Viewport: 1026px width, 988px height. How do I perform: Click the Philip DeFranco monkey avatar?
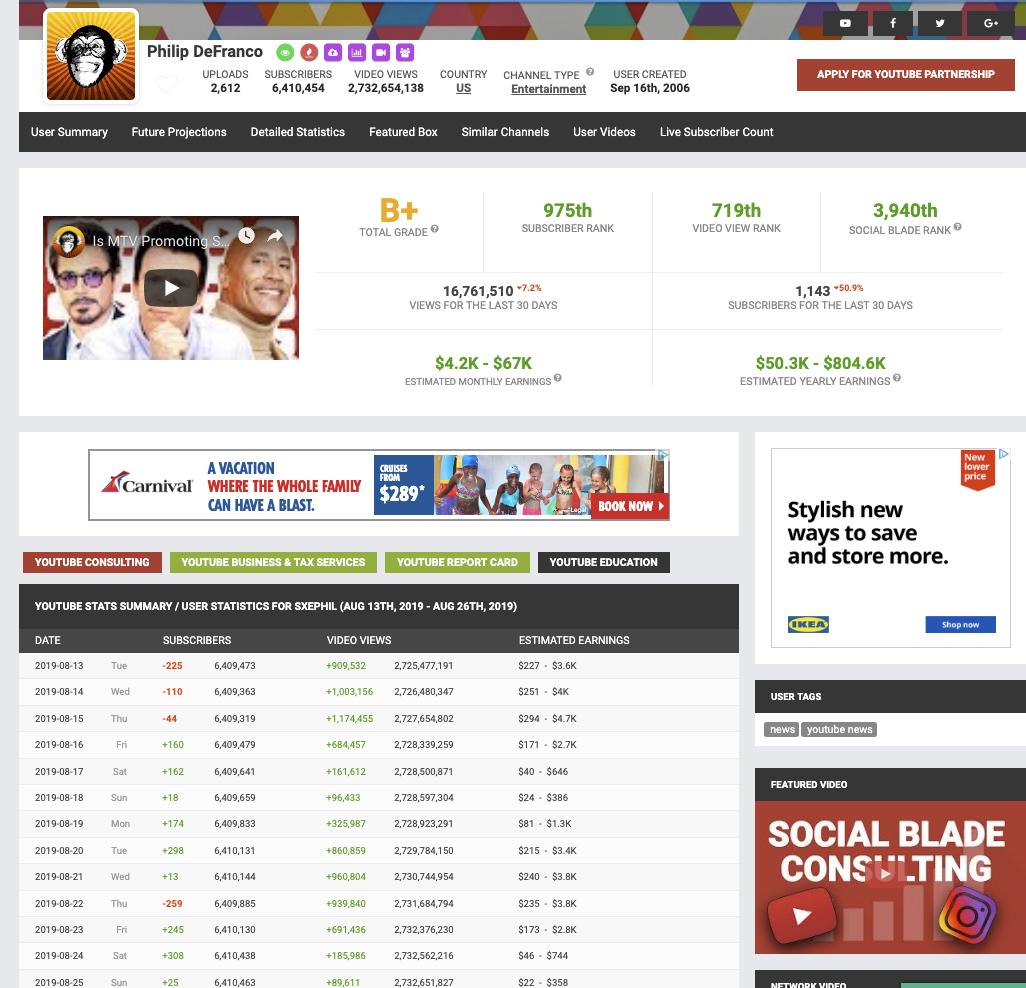91,56
